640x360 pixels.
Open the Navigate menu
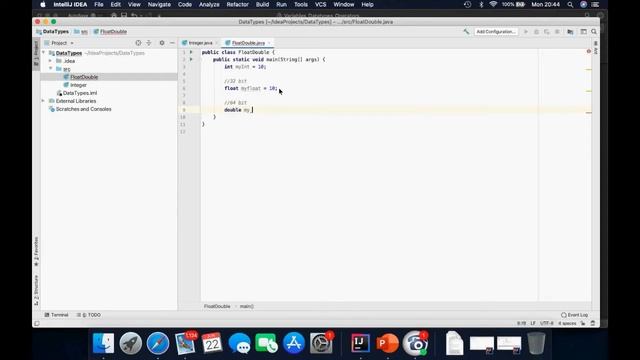click(159, 4)
